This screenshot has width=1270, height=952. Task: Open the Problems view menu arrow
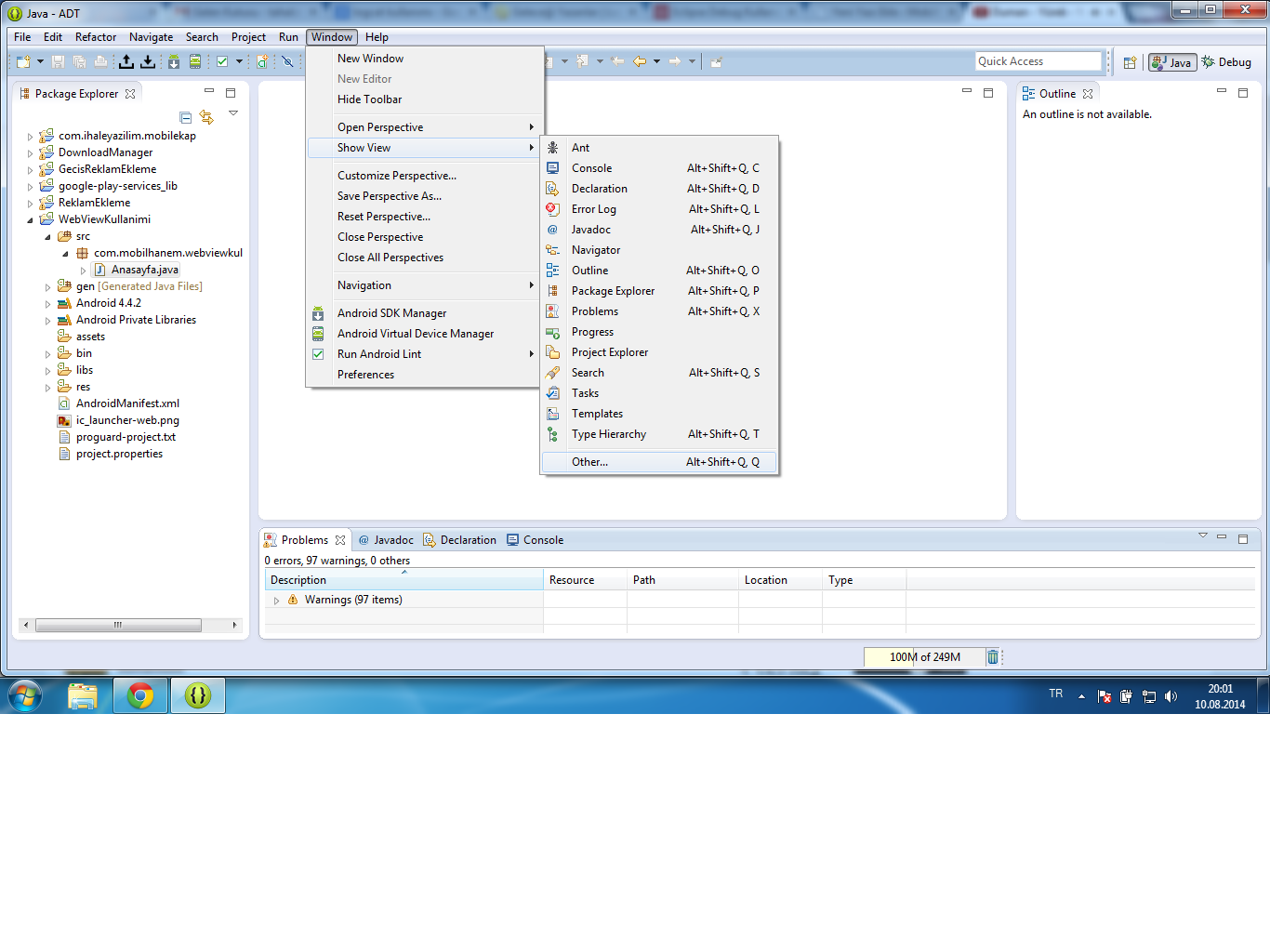[x=1203, y=535]
